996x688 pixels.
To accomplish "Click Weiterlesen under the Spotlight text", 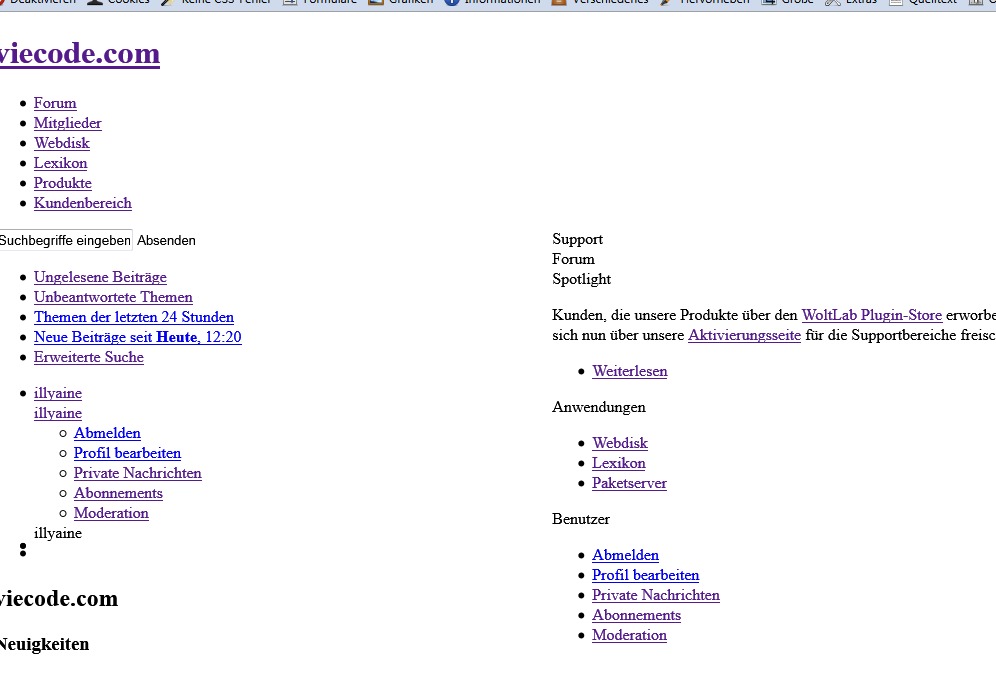I will click(629, 371).
